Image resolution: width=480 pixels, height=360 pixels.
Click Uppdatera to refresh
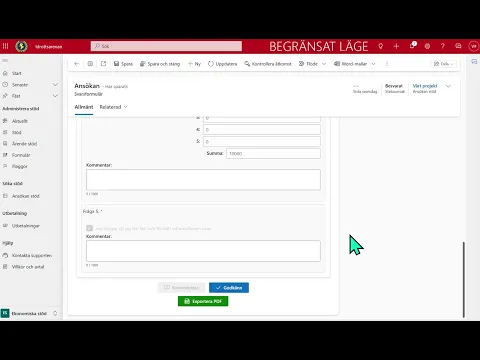point(222,64)
